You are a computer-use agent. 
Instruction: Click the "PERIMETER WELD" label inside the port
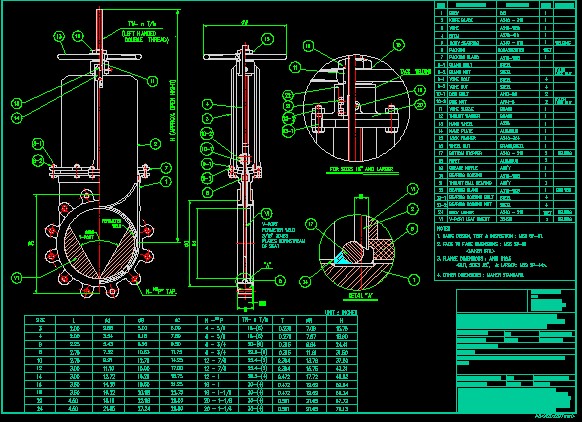(112, 223)
